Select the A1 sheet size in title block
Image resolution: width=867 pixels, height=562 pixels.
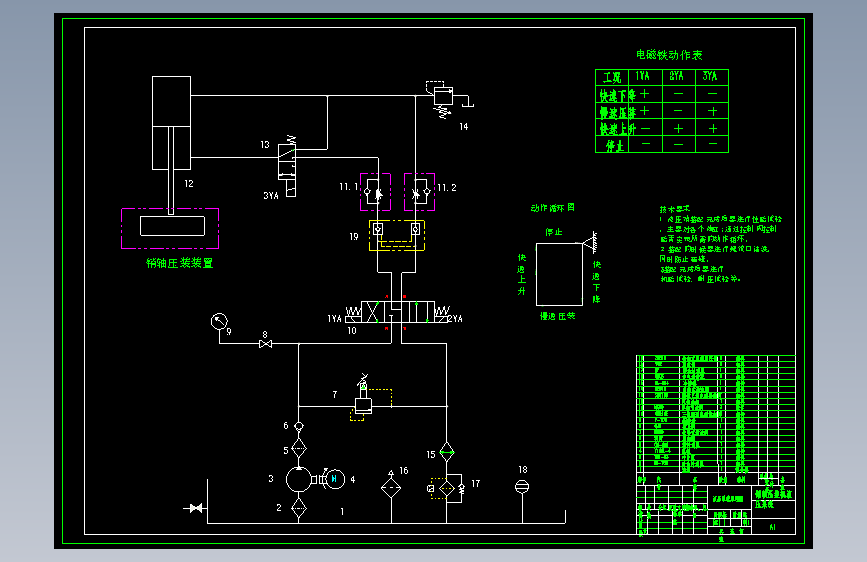tap(772, 527)
